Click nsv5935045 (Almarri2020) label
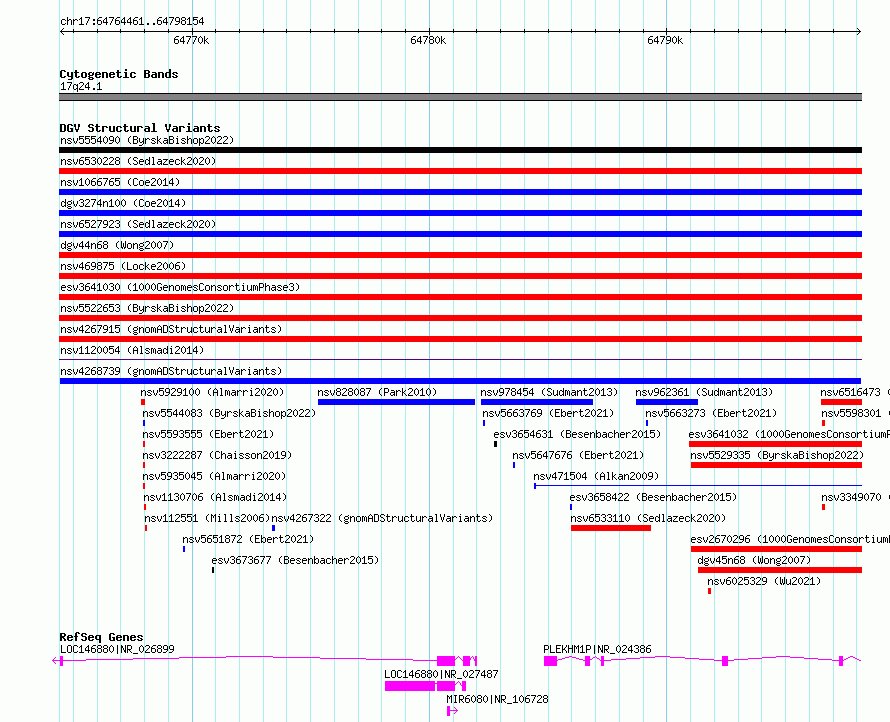 (214, 476)
